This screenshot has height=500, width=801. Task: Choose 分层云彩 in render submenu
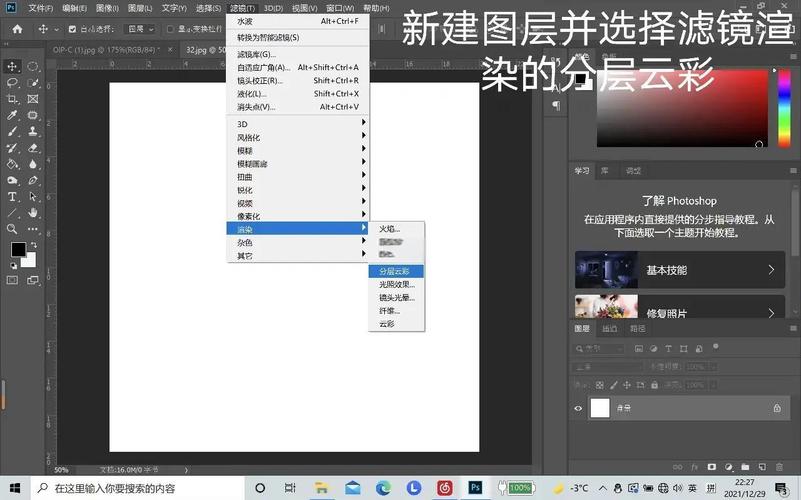coord(396,271)
